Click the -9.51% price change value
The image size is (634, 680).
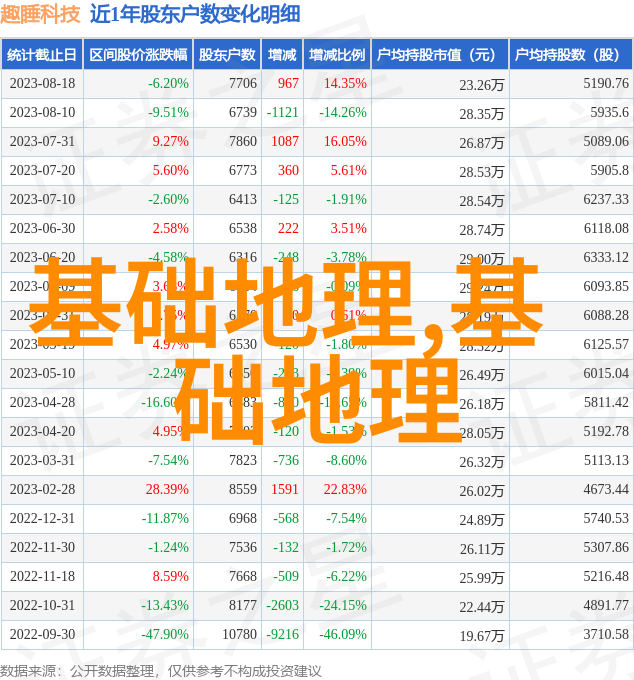168,112
